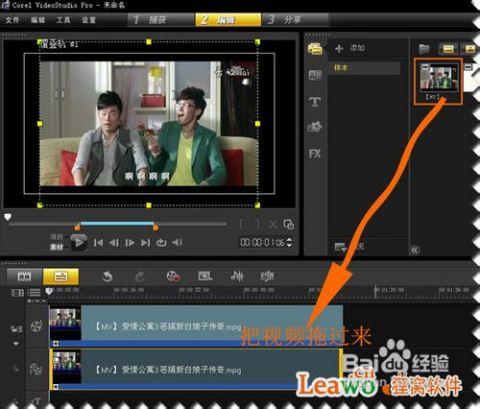Screen dimensions: 480x409
Task: Toggle show photos filter in library
Action: tap(470, 49)
